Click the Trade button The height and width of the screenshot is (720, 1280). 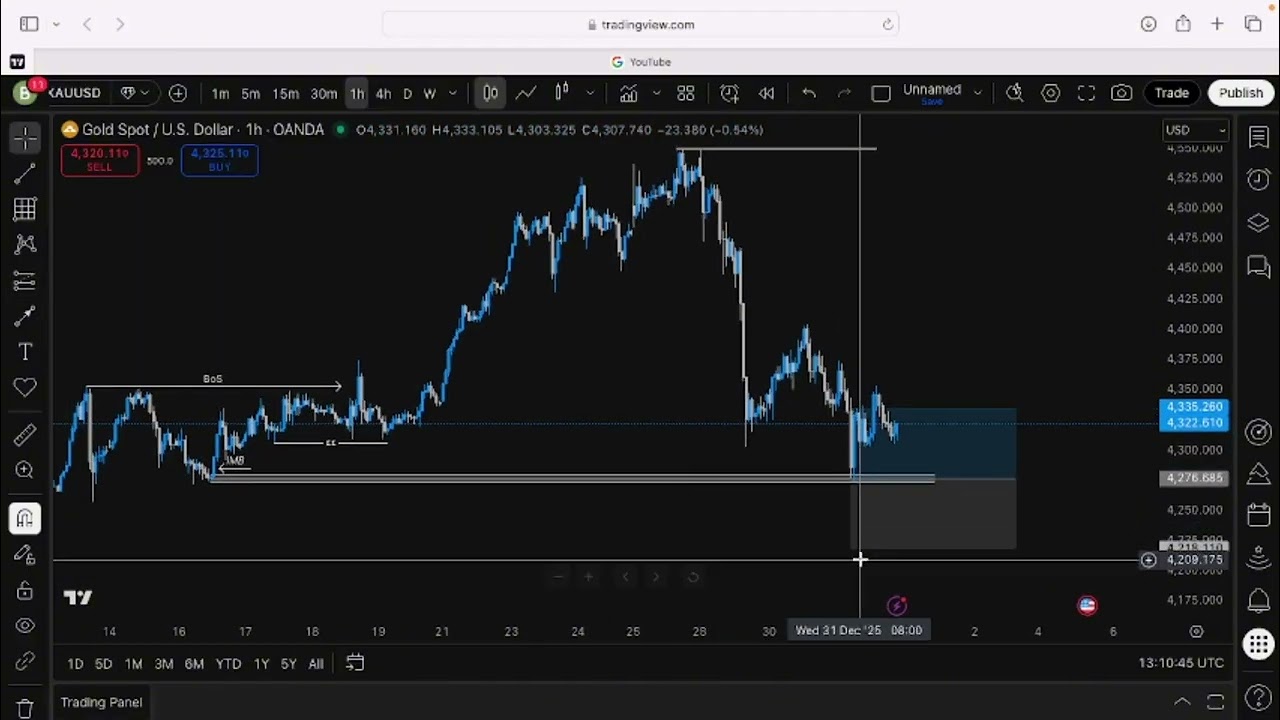pos(1172,93)
